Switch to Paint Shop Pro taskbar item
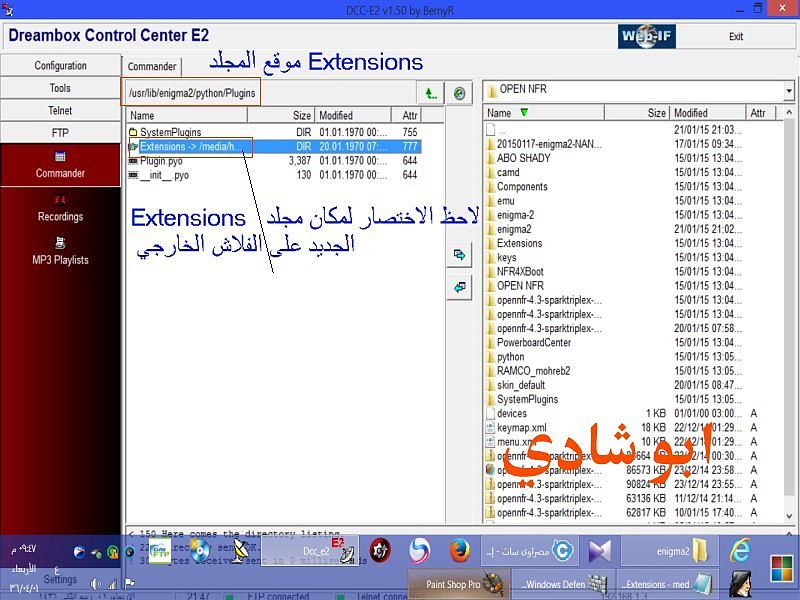 coord(457,584)
